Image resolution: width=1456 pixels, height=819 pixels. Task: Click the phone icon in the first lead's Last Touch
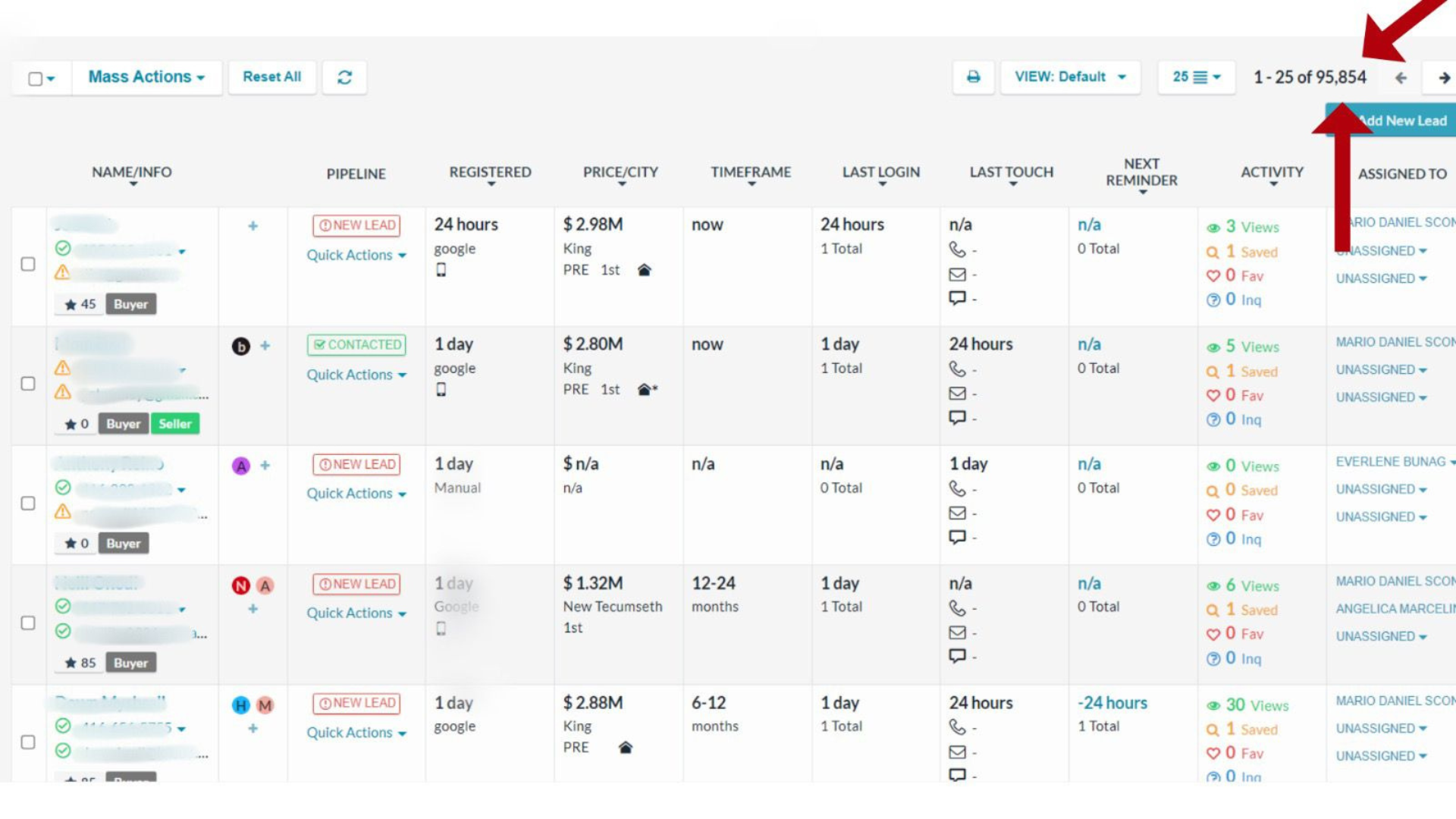tap(958, 249)
